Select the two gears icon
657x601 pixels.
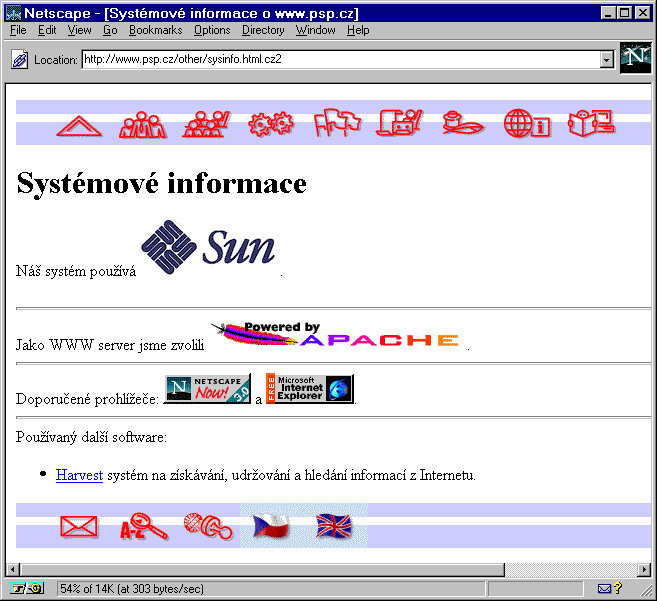pos(271,124)
